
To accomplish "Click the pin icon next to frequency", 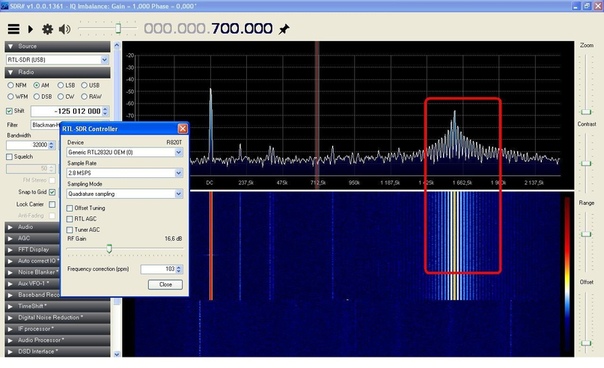I will (x=284, y=29).
